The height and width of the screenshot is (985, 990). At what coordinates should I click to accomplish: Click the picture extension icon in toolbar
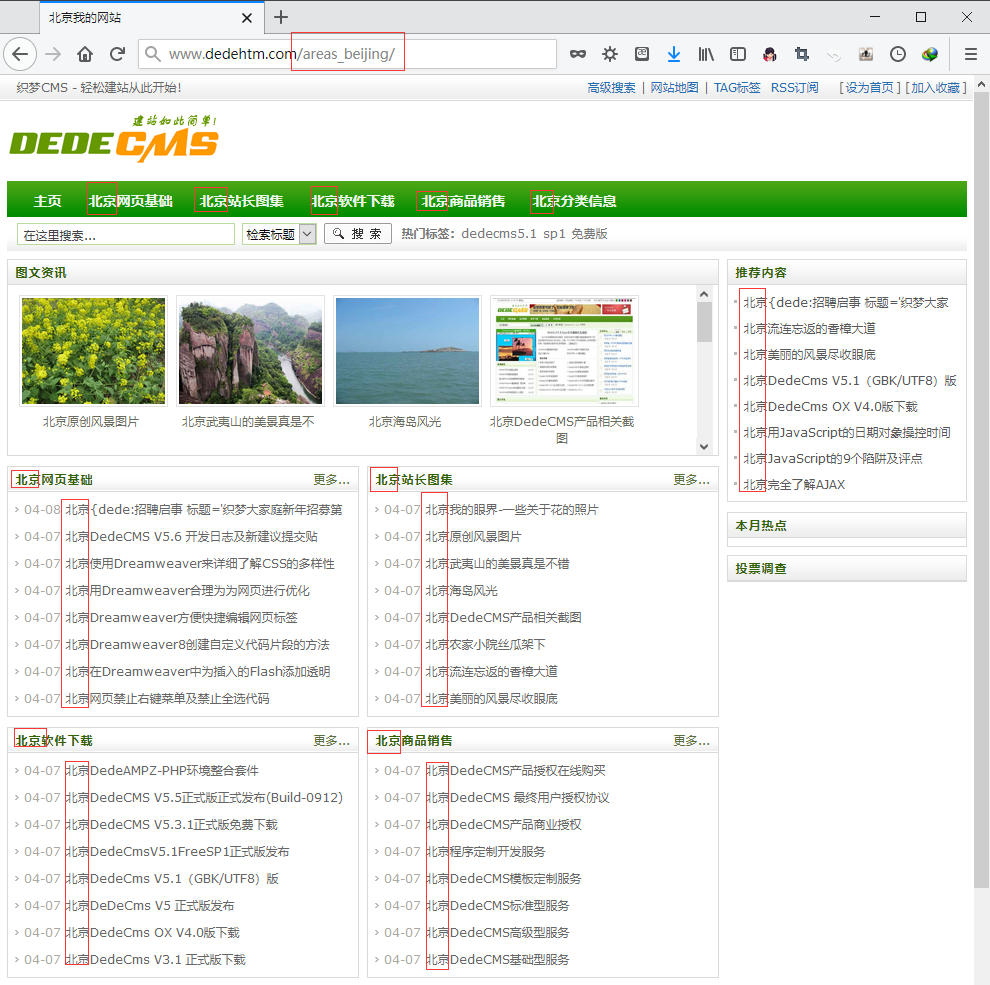click(866, 54)
